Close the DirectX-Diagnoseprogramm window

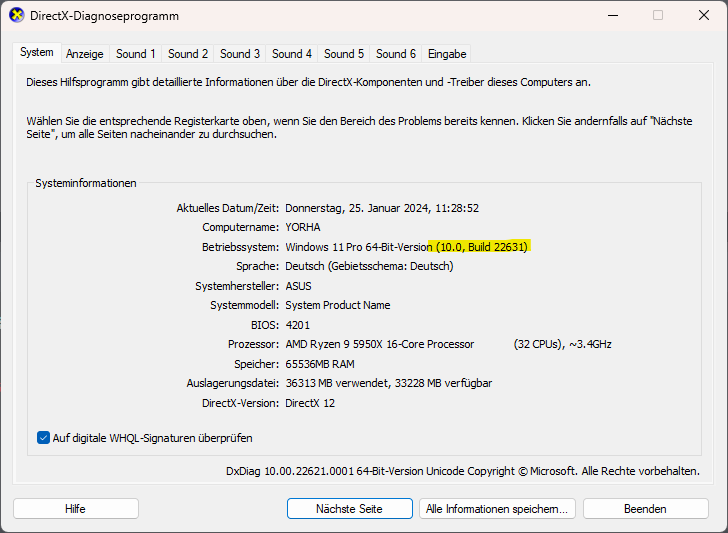pos(703,15)
